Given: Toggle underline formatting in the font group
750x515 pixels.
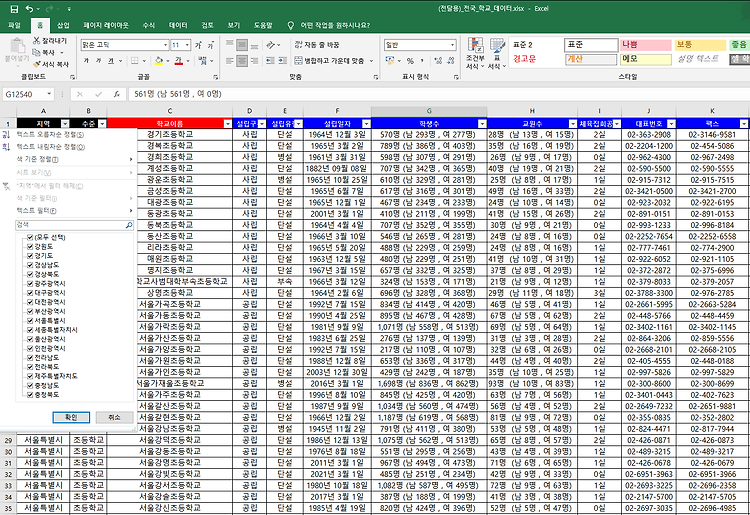Looking at the screenshot, I should 111,61.
